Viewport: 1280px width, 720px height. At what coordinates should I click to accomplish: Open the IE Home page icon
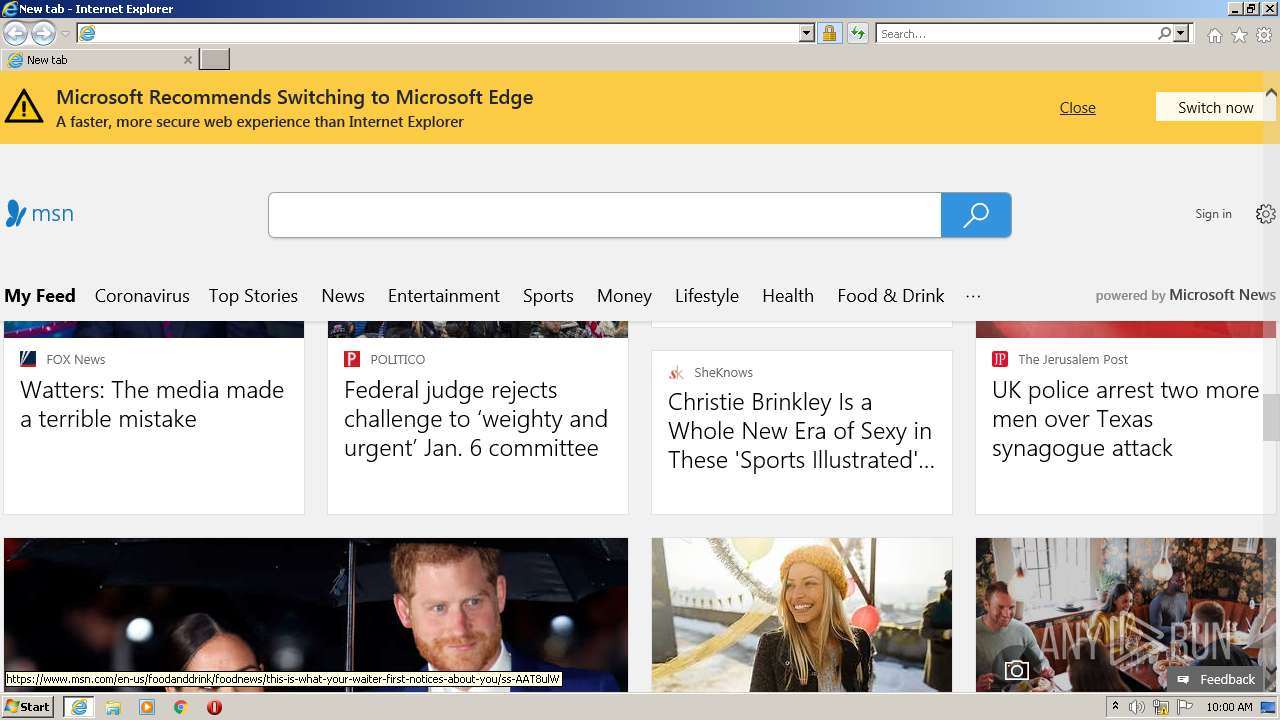(x=1214, y=35)
